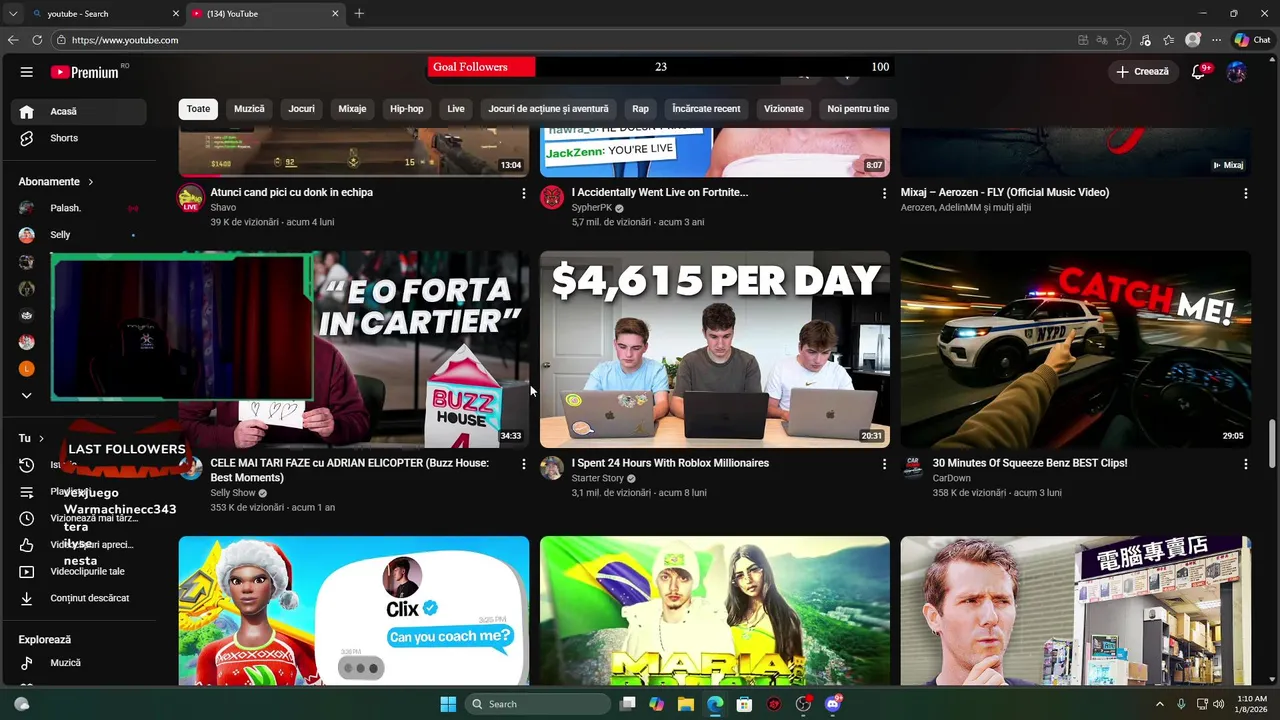Click the $4,615 PER DAY thumbnail
This screenshot has height=720, width=1280.
(x=715, y=349)
